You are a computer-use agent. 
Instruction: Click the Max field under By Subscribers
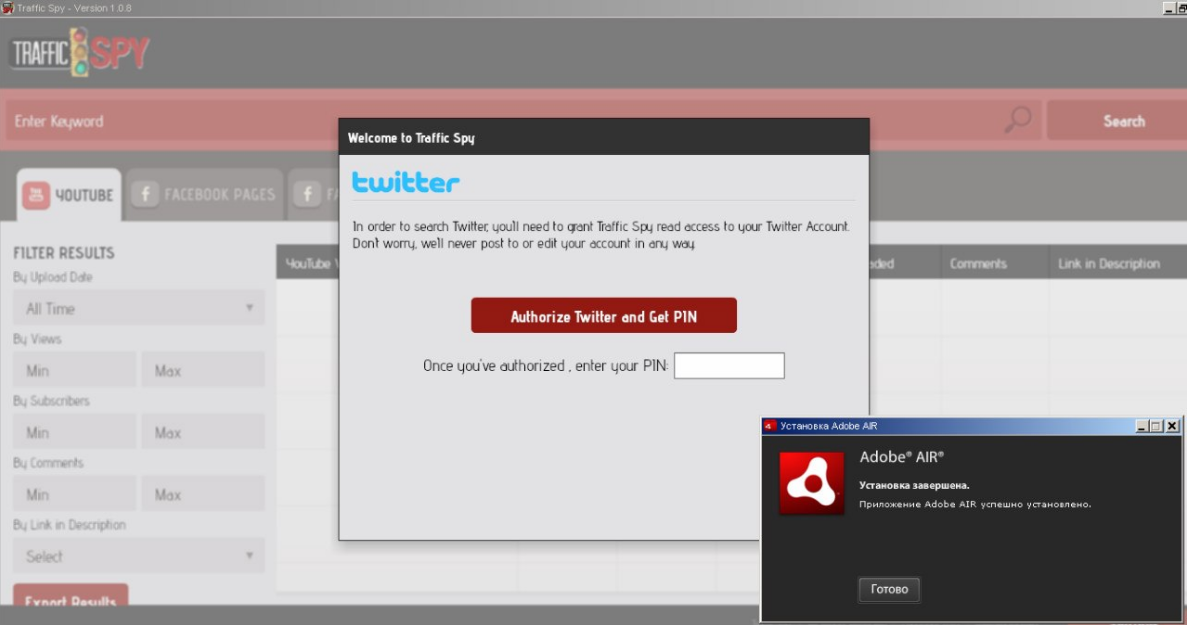click(202, 433)
